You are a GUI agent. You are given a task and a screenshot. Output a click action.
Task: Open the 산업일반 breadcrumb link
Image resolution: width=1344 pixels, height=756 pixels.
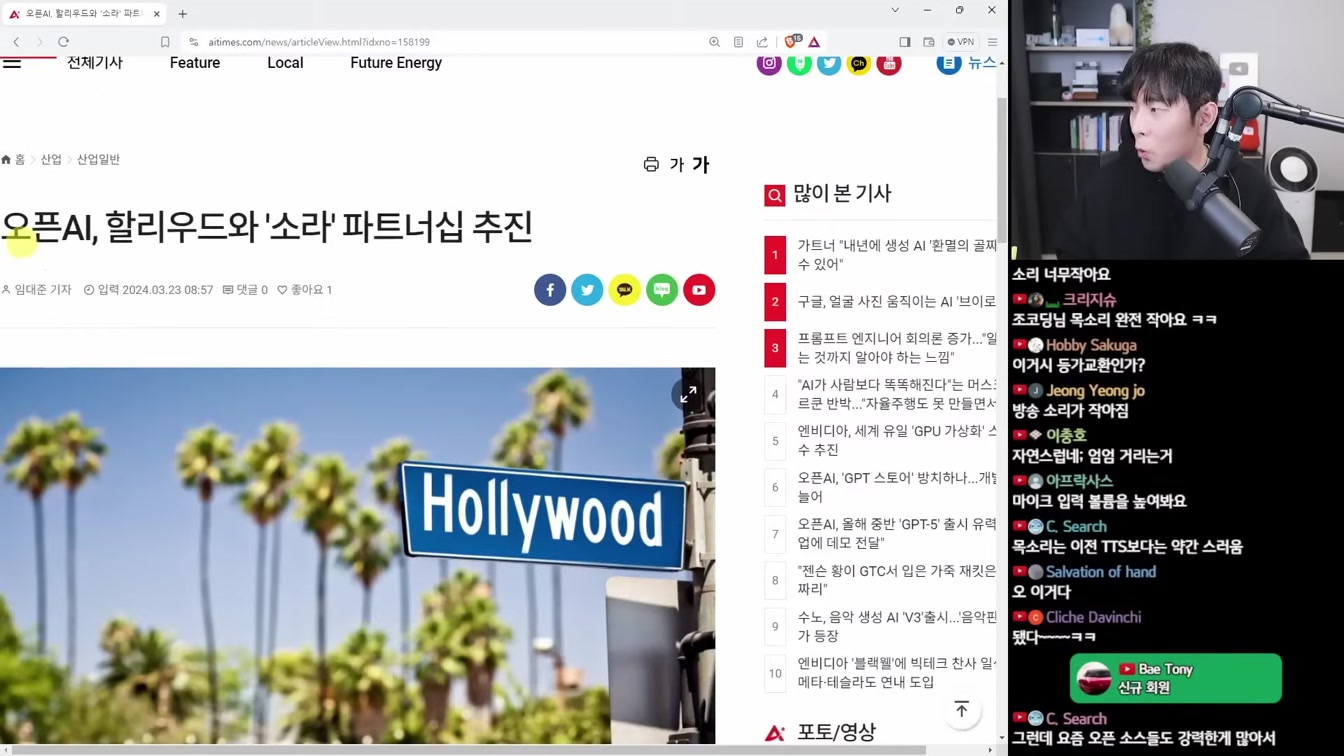(x=98, y=160)
